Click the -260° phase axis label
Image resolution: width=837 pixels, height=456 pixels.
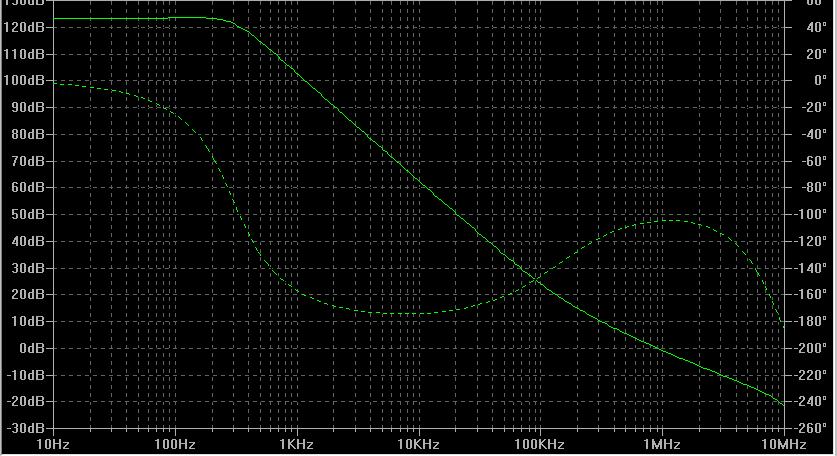[810, 428]
